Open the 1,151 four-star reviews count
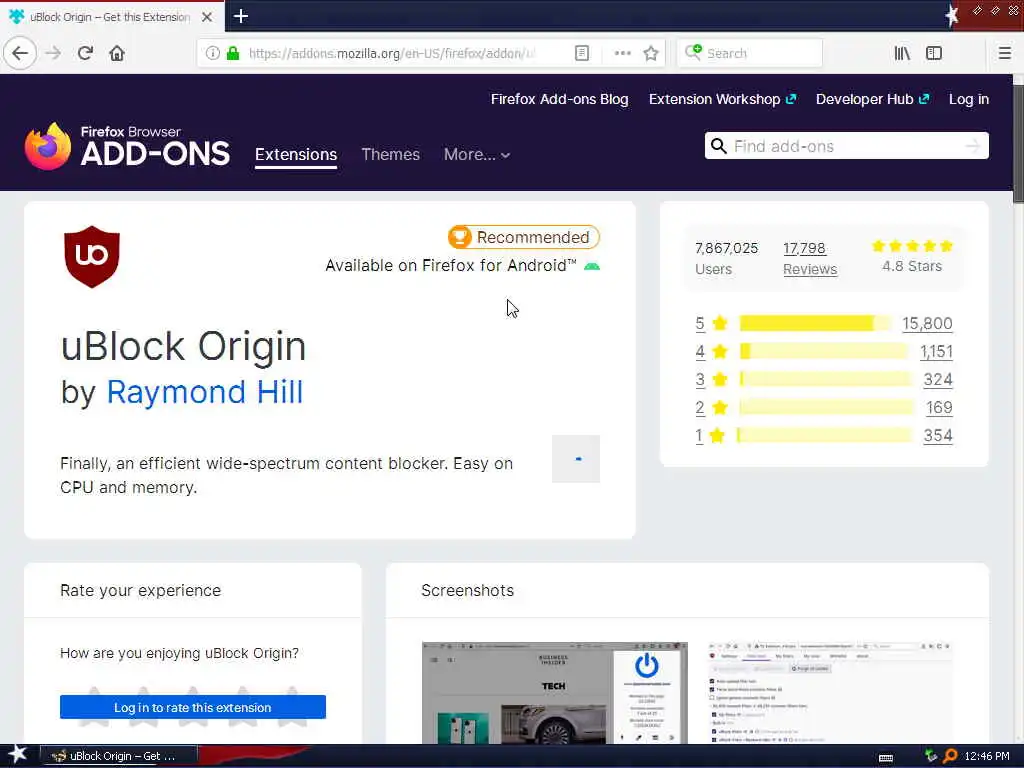The height and width of the screenshot is (768, 1024). [936, 352]
